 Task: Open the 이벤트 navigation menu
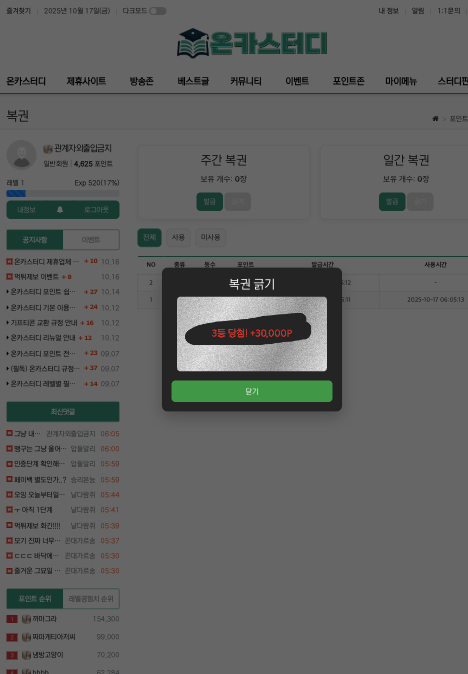click(x=297, y=81)
